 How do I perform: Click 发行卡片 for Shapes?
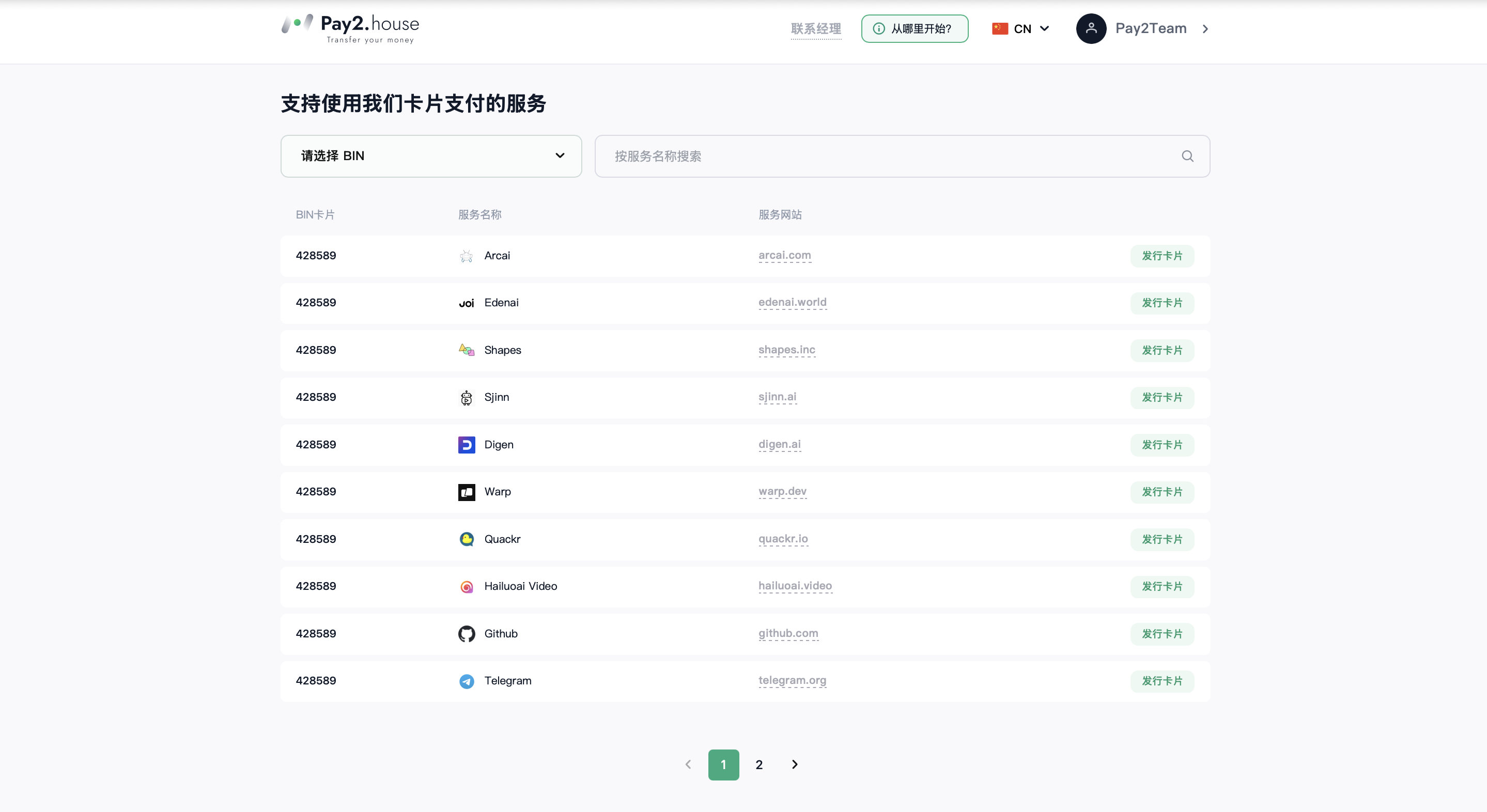[1162, 350]
